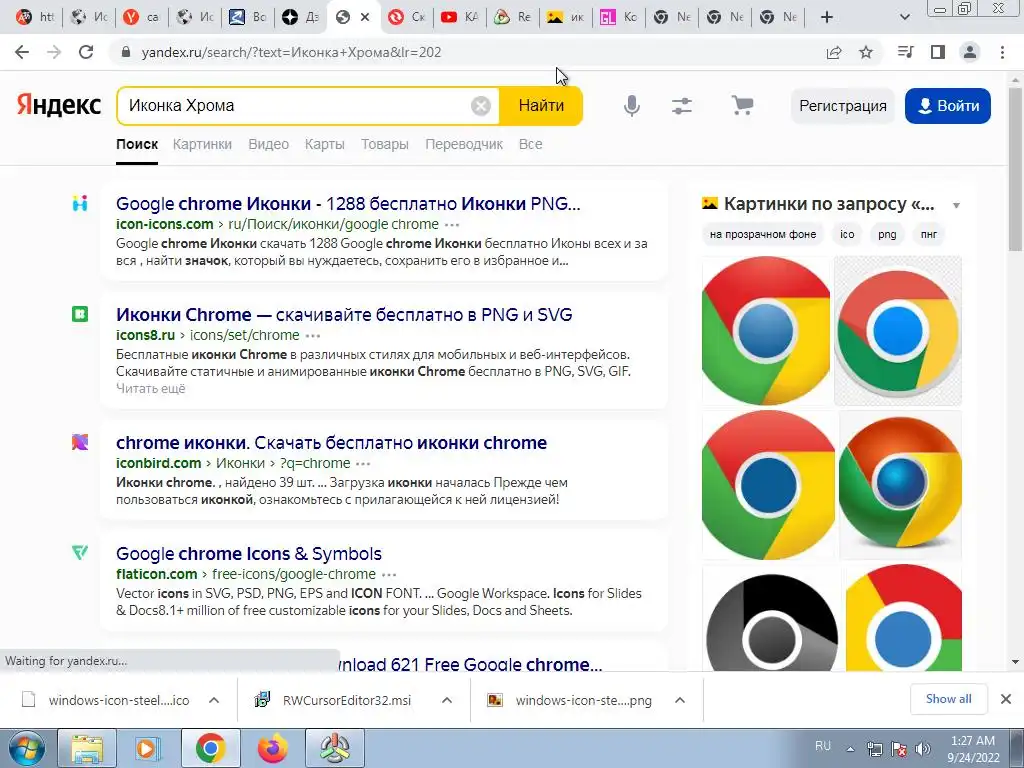Switch to the Карты tab
1024x768 pixels.
click(325, 144)
